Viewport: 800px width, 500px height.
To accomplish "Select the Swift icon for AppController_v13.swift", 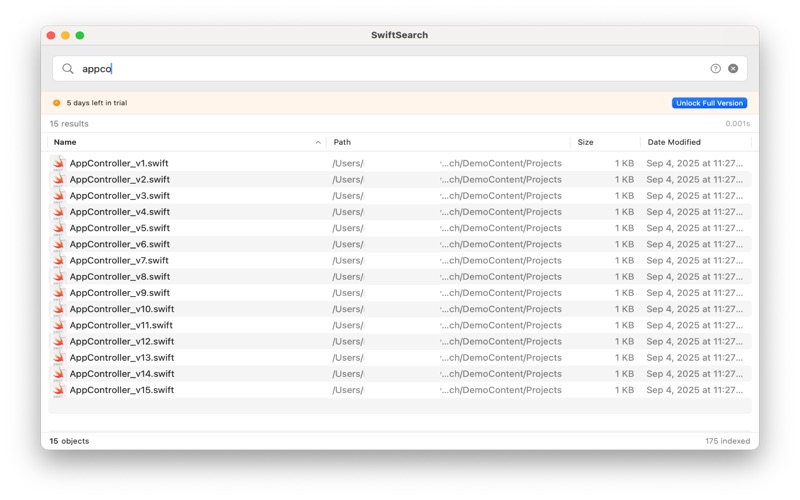I will point(59,358).
